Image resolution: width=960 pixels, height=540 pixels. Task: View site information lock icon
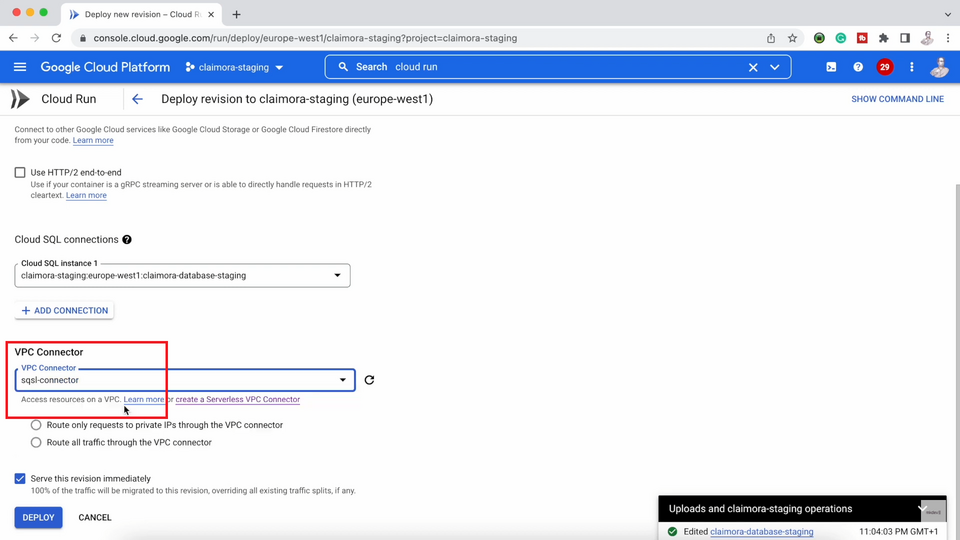pos(83,38)
